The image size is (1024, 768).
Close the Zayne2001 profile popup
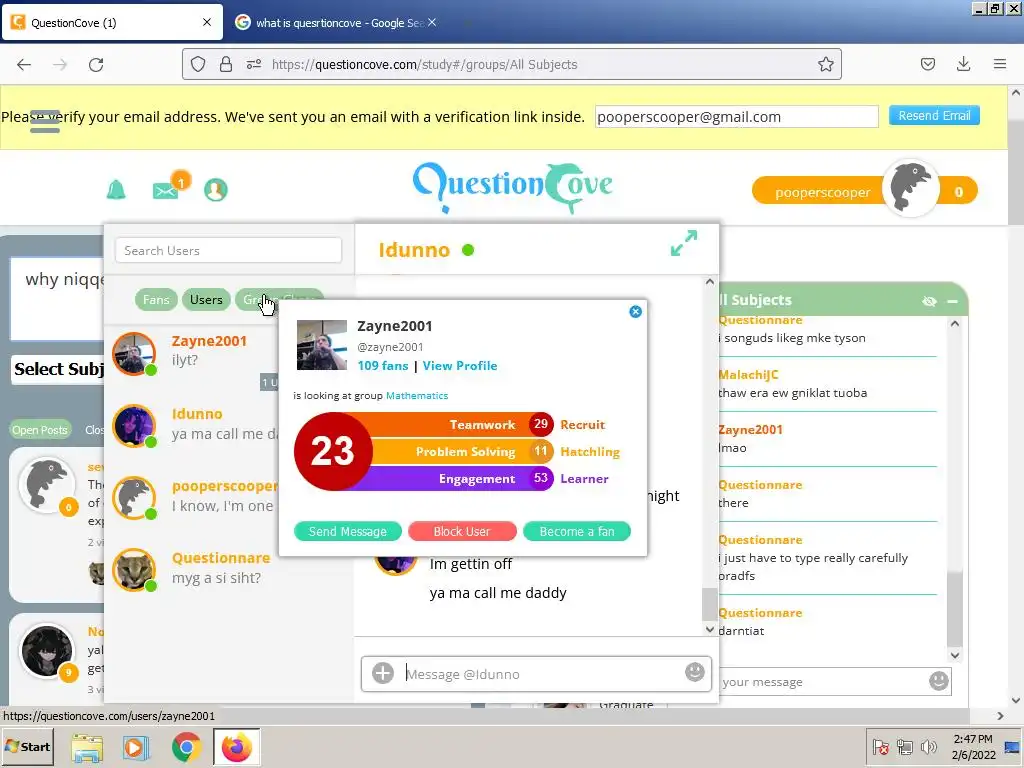click(x=635, y=312)
